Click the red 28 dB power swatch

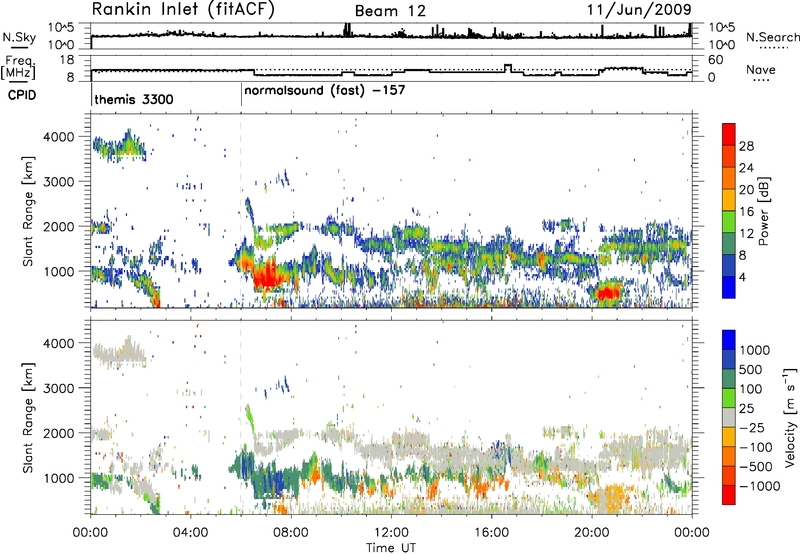729,135
